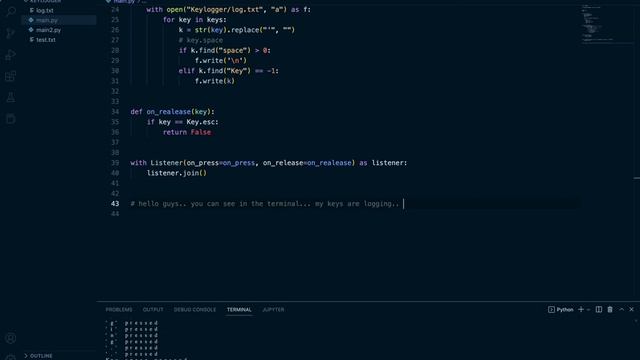Screen dimensions: 640x360
Task: Click the 'elif k.find("Key") == -1:' line
Action: [x=229, y=71]
